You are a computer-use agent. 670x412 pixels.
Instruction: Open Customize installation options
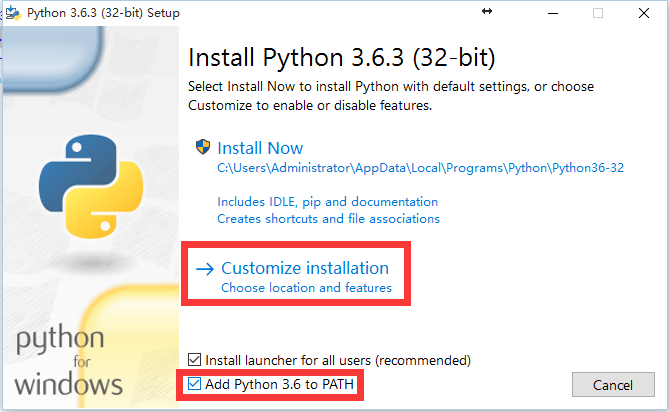coord(304,268)
